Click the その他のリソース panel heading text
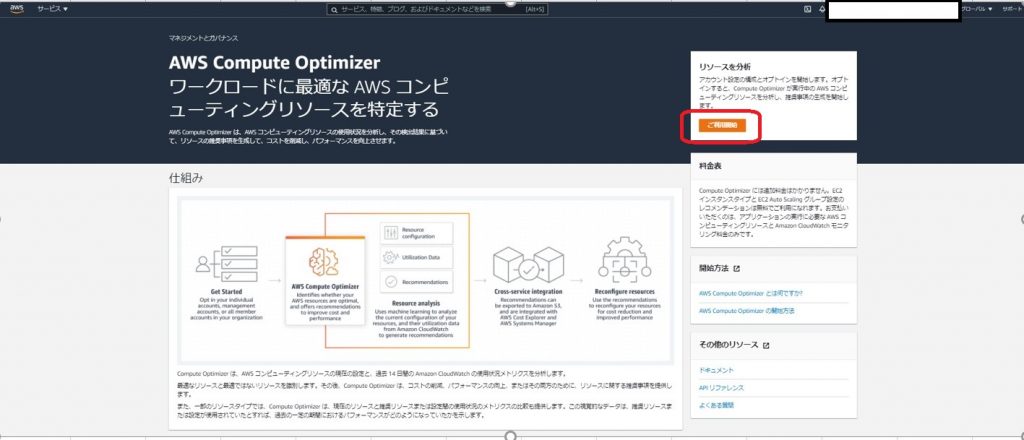Viewport: 1024px width, 440px height. (x=728, y=345)
